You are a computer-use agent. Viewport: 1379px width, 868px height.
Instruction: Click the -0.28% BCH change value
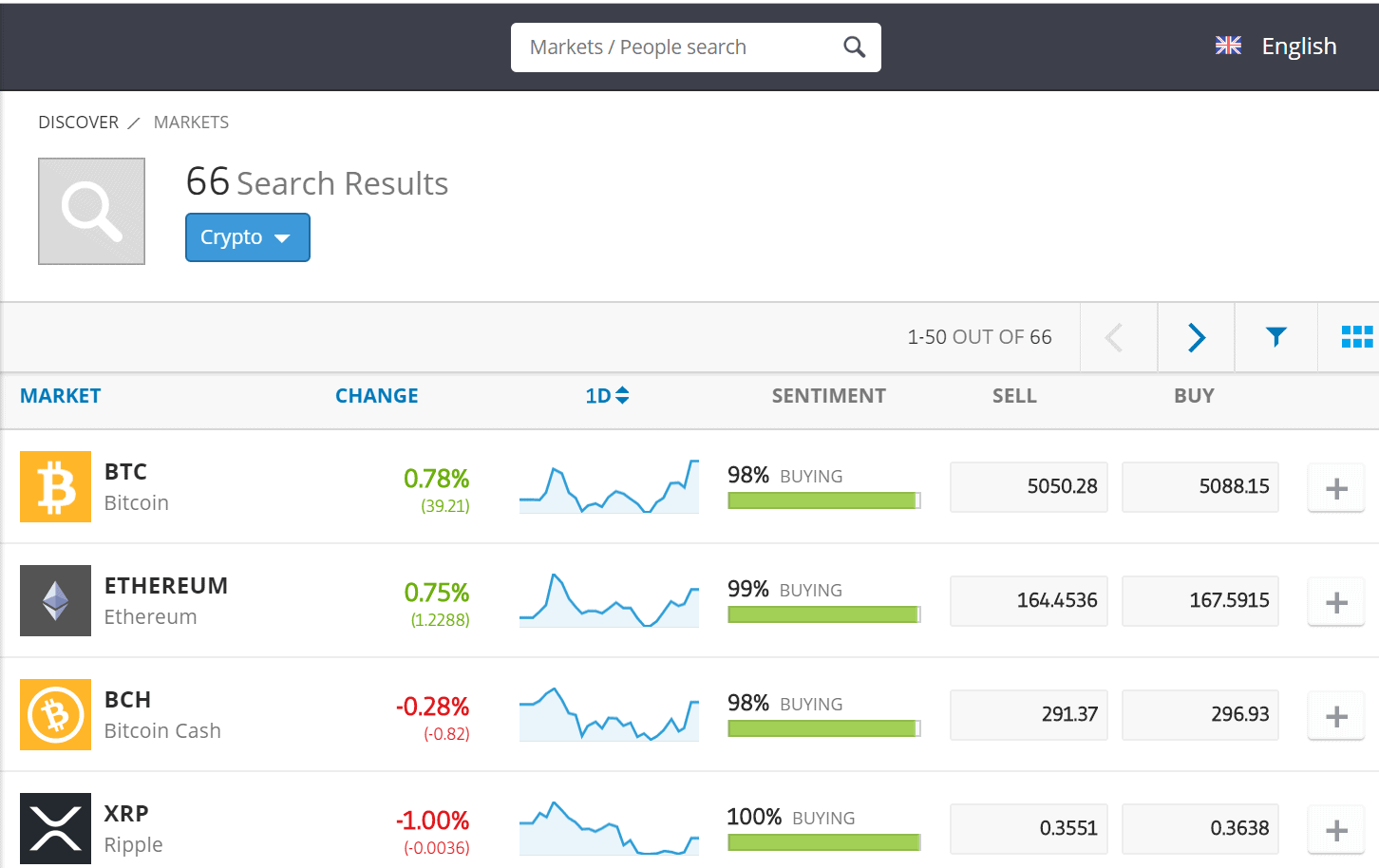coord(433,707)
